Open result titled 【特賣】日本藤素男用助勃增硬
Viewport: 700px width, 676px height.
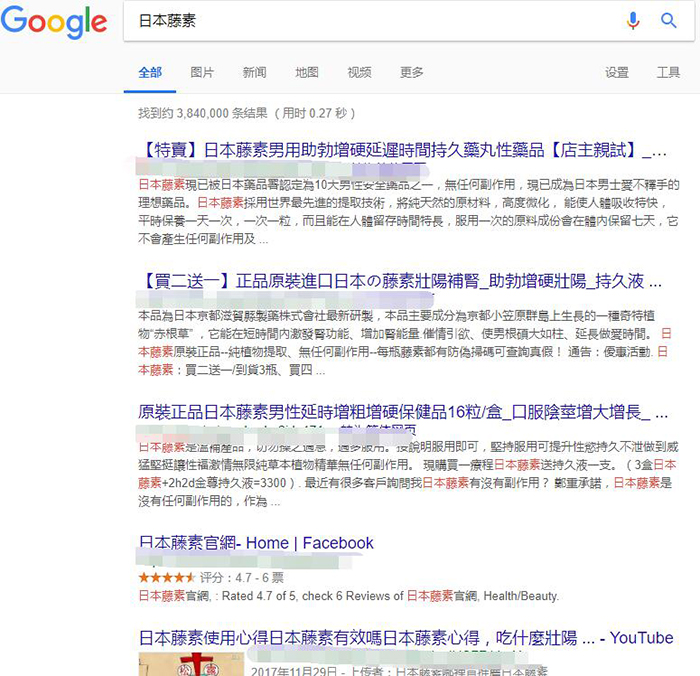[403, 150]
